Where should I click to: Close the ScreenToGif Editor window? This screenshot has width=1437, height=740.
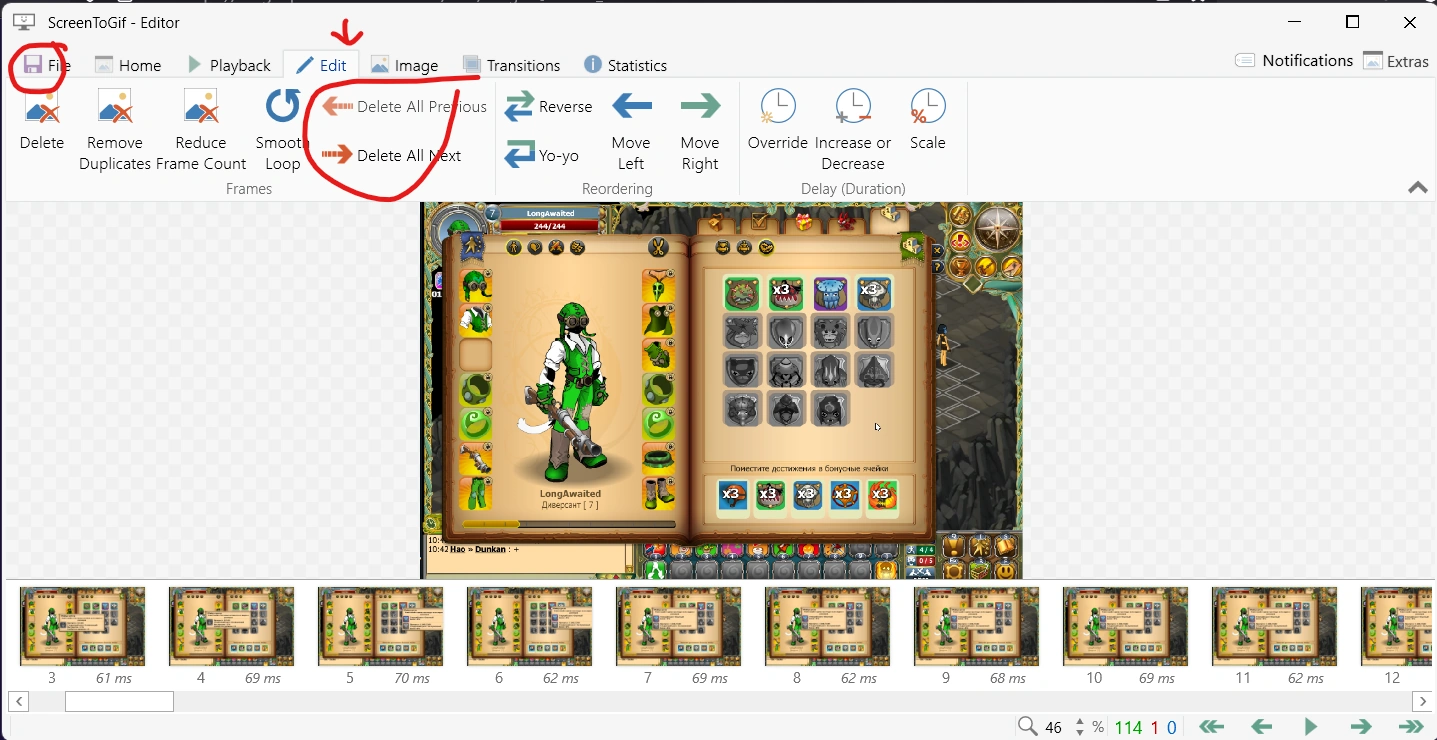(x=1409, y=22)
